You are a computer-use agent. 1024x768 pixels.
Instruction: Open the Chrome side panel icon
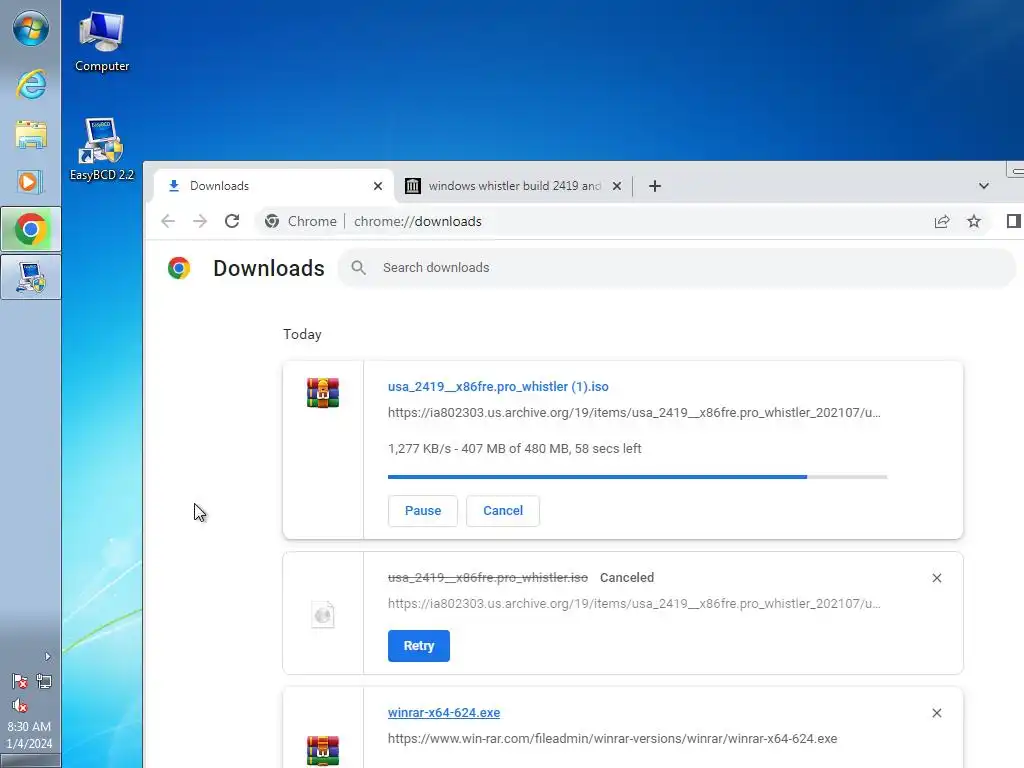point(1014,221)
